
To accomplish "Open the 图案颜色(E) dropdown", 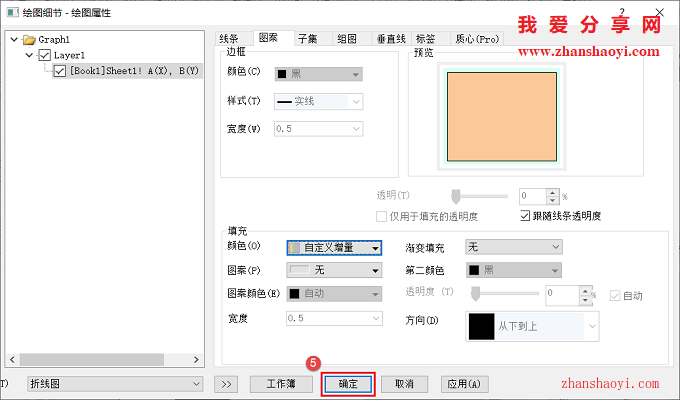I will coord(334,294).
